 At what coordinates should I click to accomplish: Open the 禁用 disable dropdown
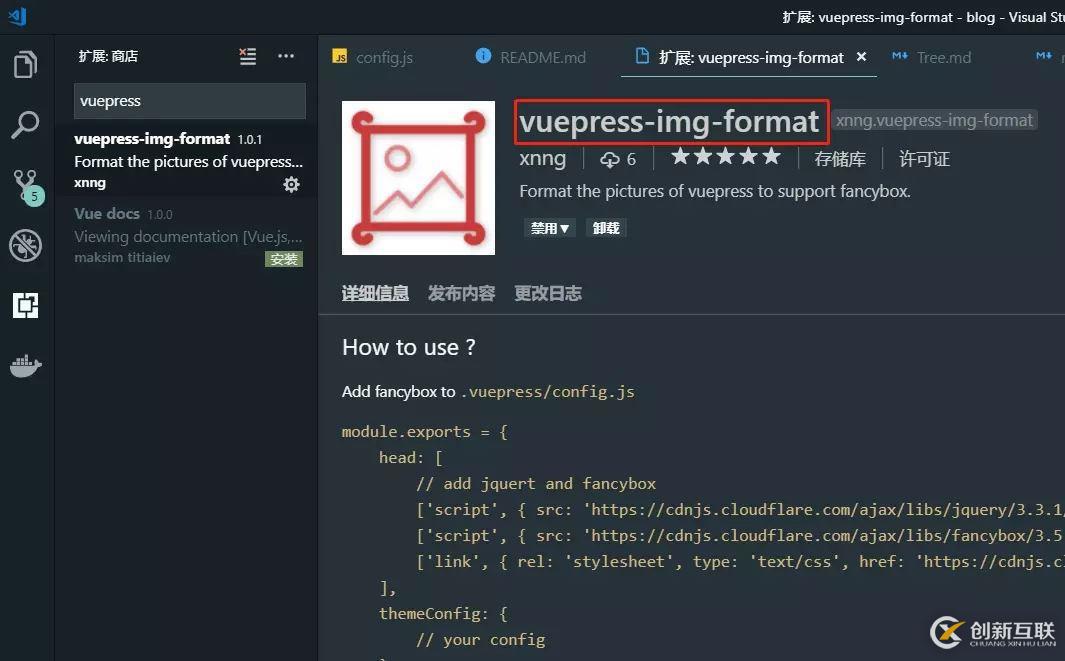tap(549, 228)
